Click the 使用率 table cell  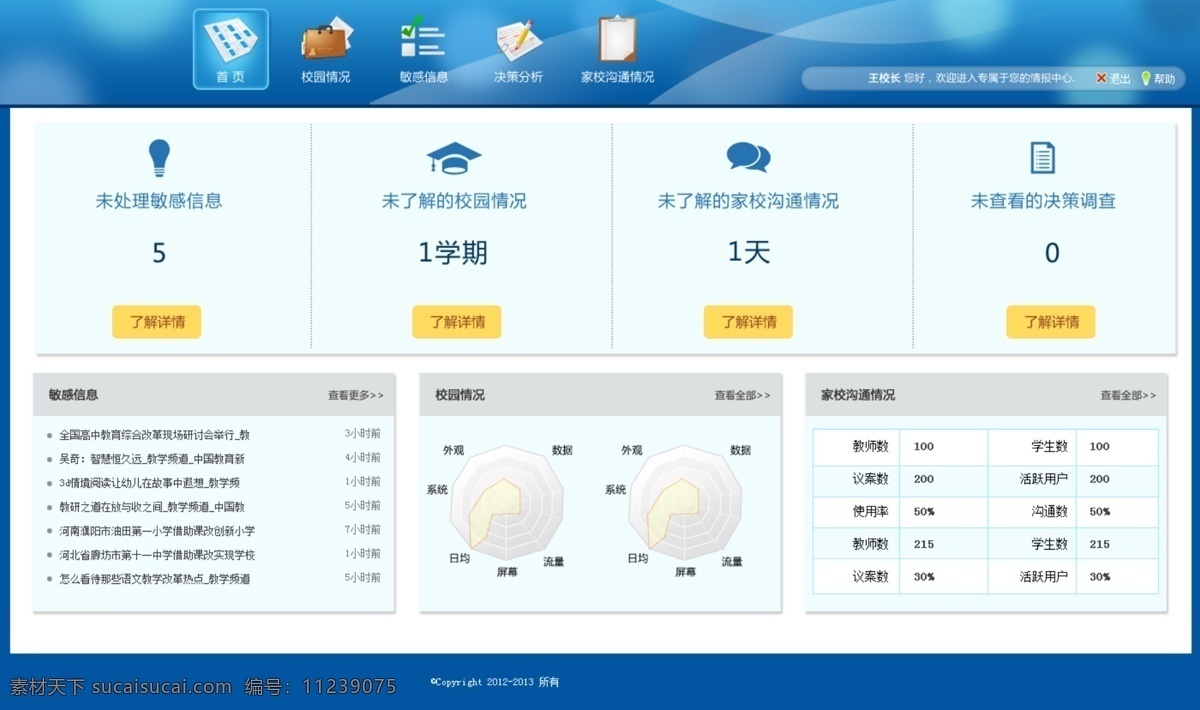coord(857,511)
